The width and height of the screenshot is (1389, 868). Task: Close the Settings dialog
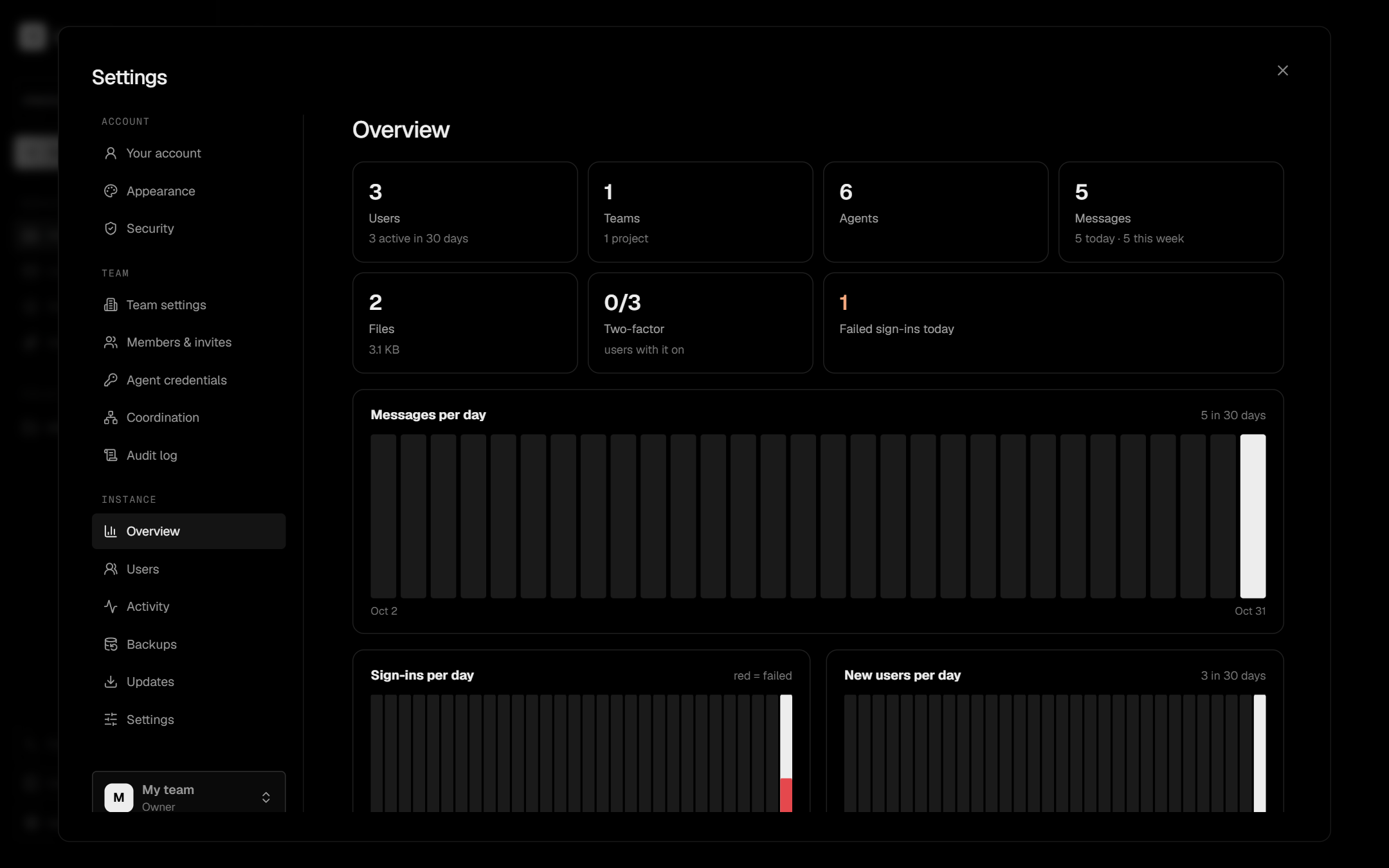point(1282,71)
